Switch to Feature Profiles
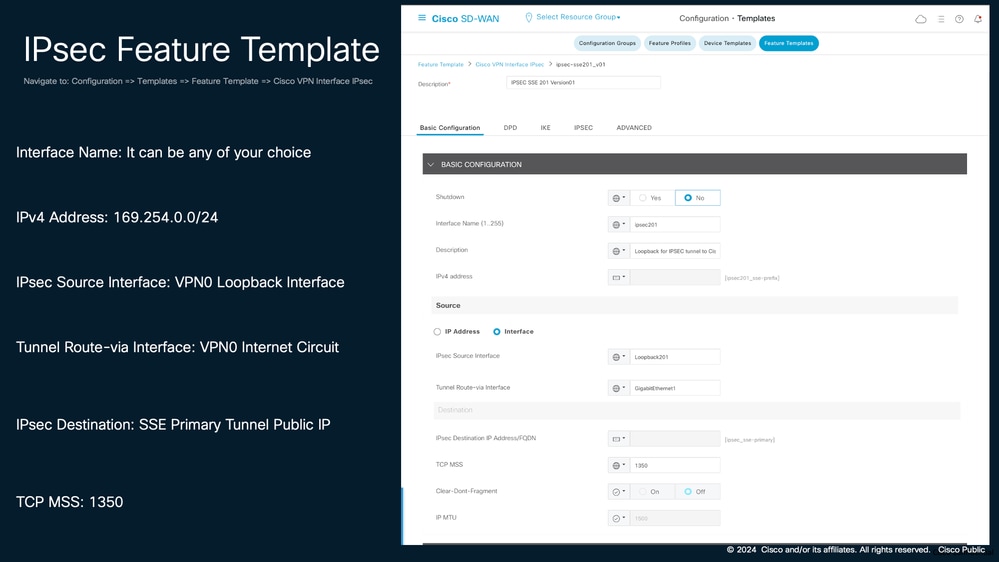The width and height of the screenshot is (999, 562). pyautogui.click(x=670, y=43)
